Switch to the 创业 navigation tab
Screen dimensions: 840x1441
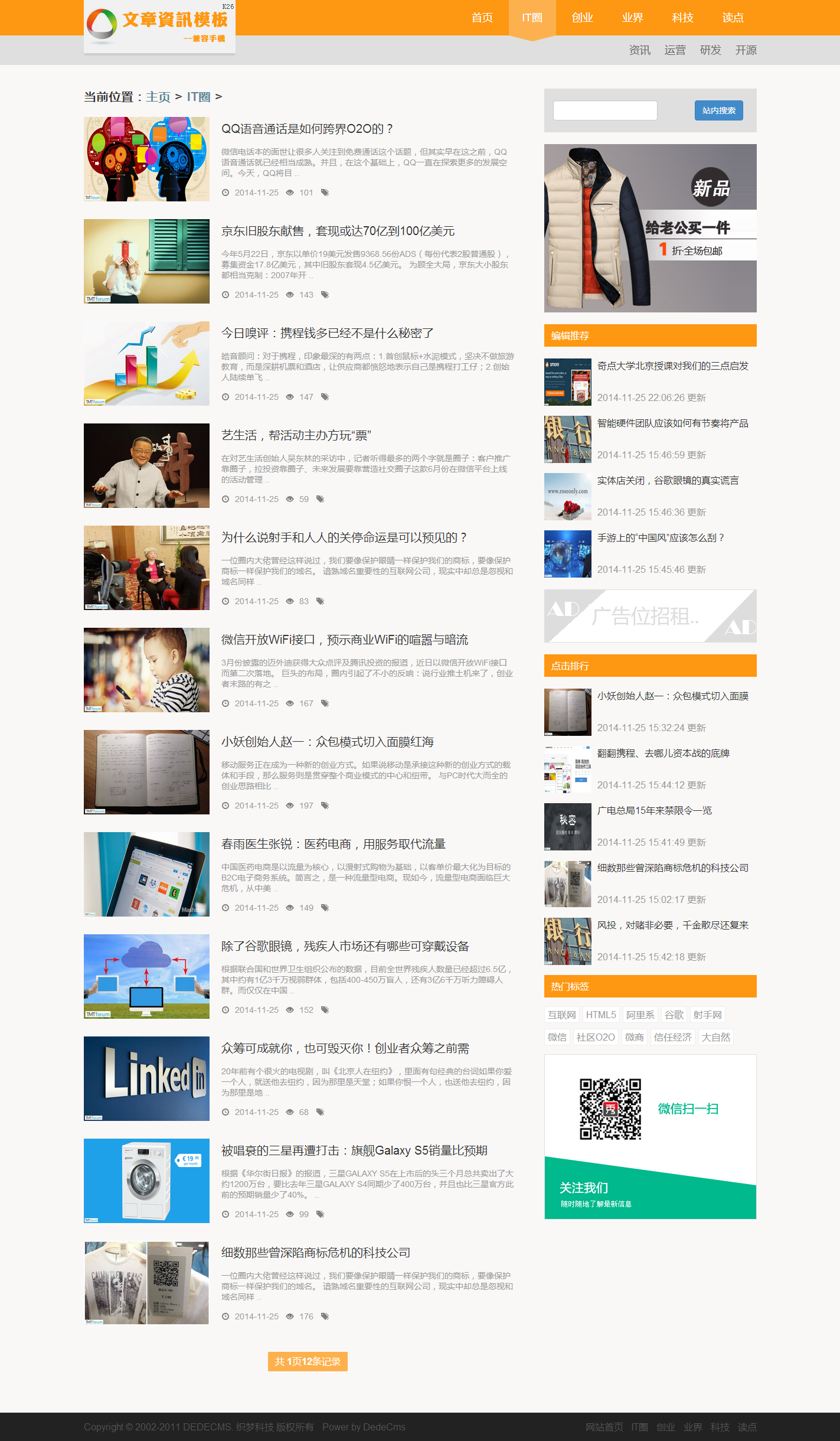click(582, 18)
